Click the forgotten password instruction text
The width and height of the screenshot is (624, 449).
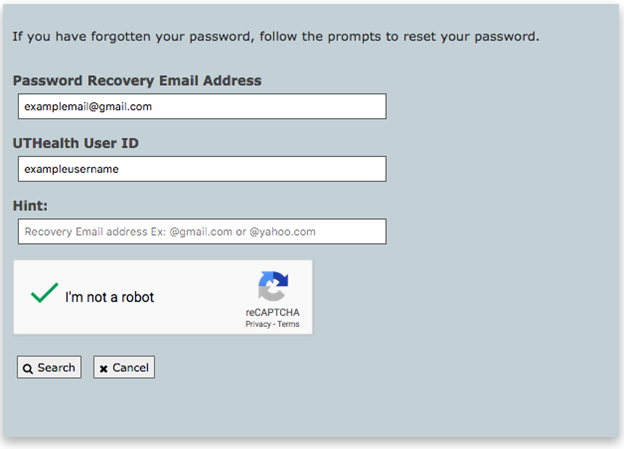point(276,37)
